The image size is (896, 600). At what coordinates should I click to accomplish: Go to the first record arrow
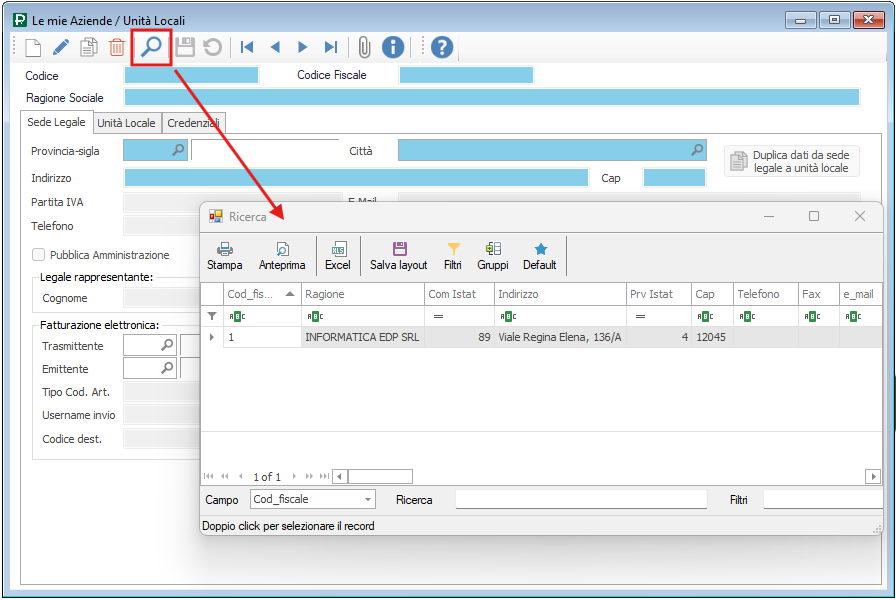point(247,47)
